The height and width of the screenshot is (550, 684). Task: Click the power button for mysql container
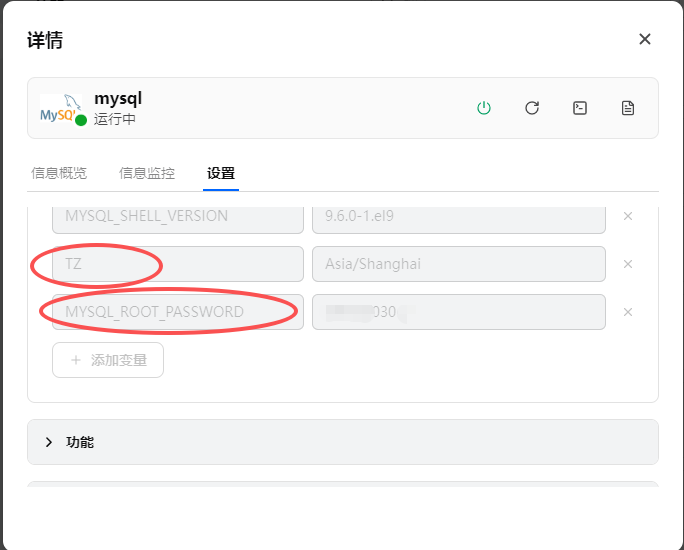click(x=484, y=108)
